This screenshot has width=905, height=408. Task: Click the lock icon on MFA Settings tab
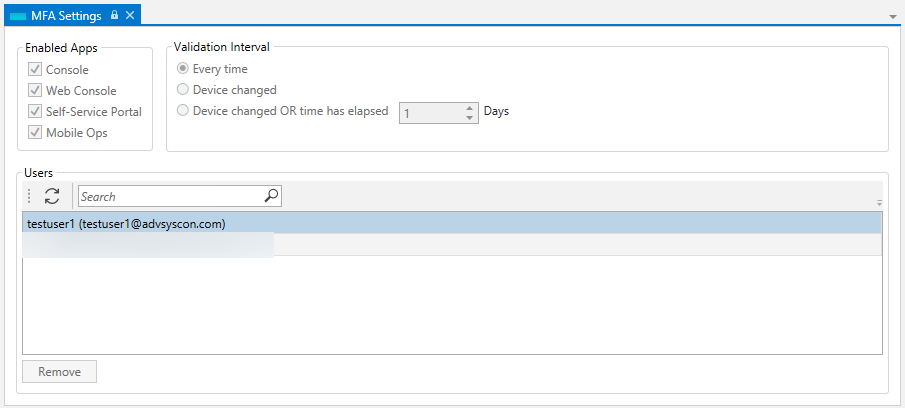(114, 16)
